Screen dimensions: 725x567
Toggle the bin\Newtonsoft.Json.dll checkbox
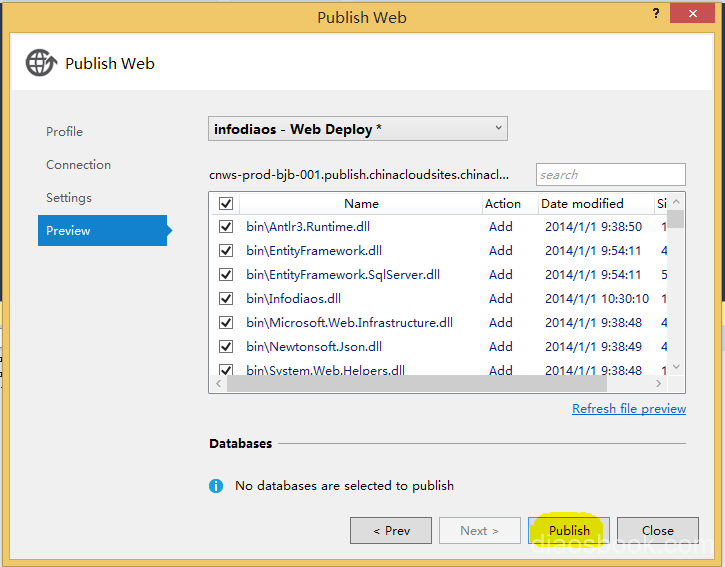(226, 347)
